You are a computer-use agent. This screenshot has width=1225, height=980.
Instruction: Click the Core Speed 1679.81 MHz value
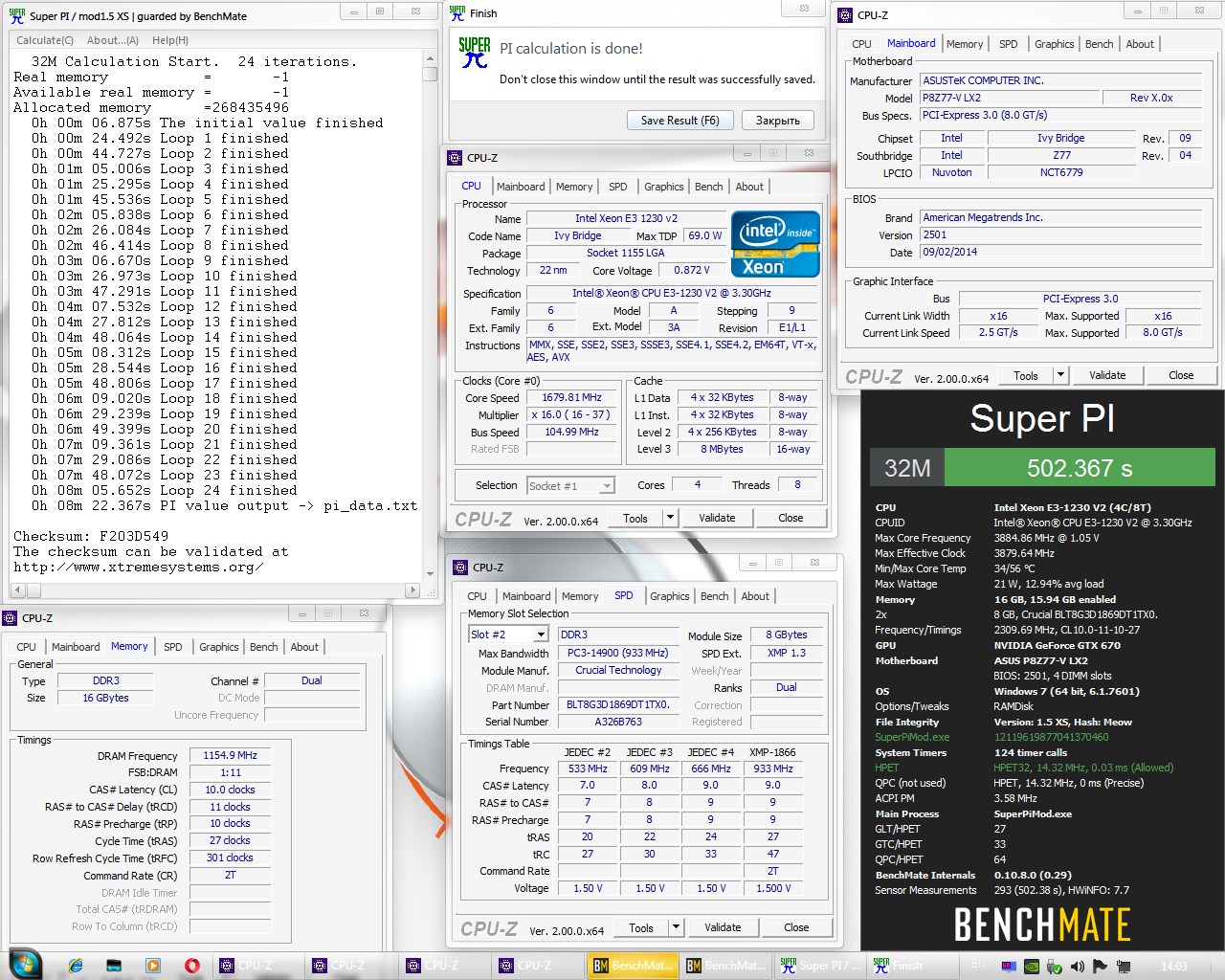coord(572,397)
